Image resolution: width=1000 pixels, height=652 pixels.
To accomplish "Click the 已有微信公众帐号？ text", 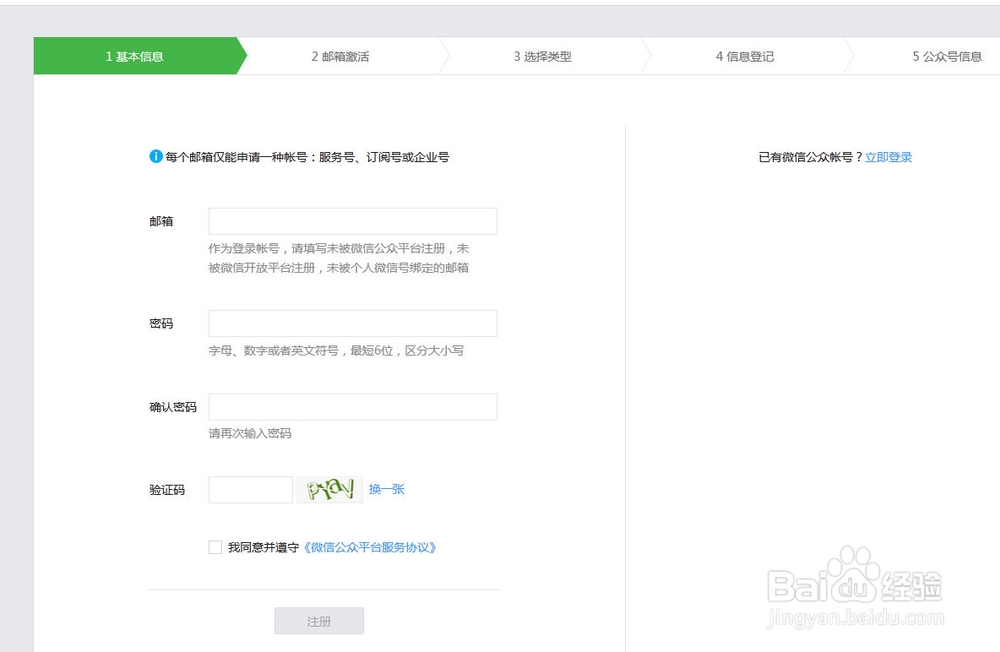I will [811, 157].
